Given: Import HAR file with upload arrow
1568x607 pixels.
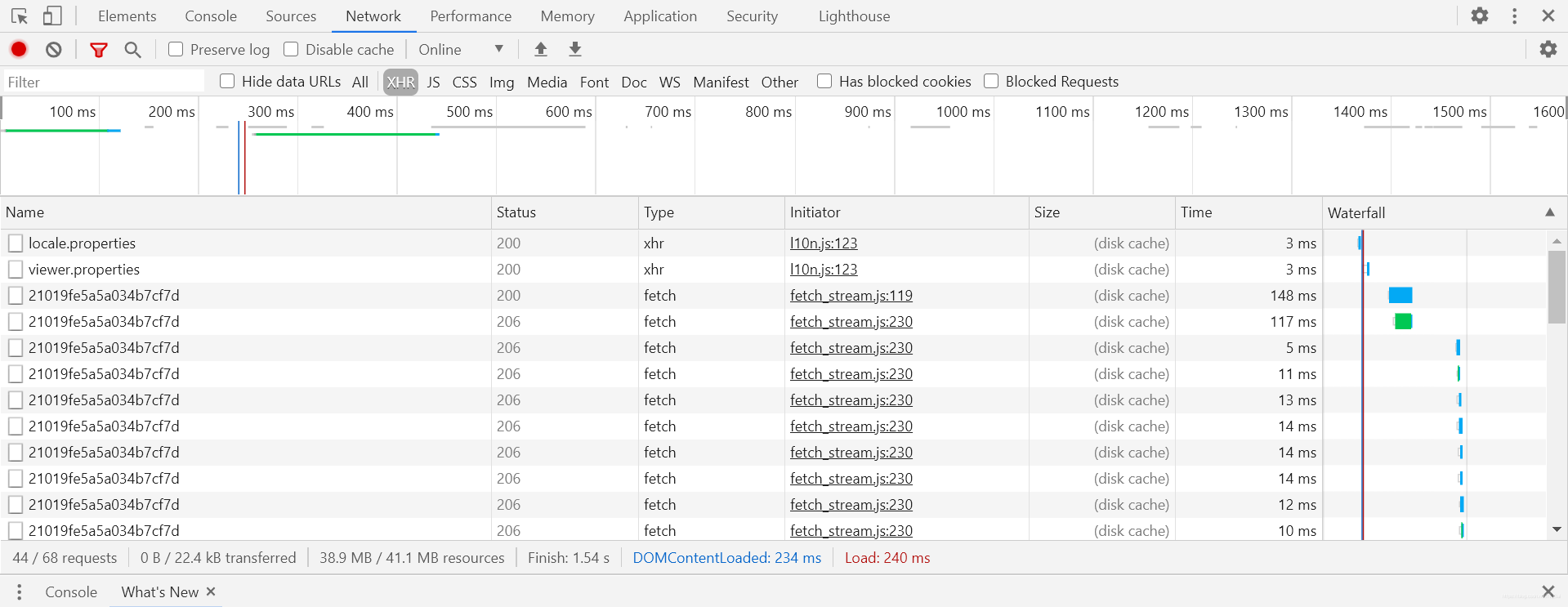Looking at the screenshot, I should (x=541, y=50).
